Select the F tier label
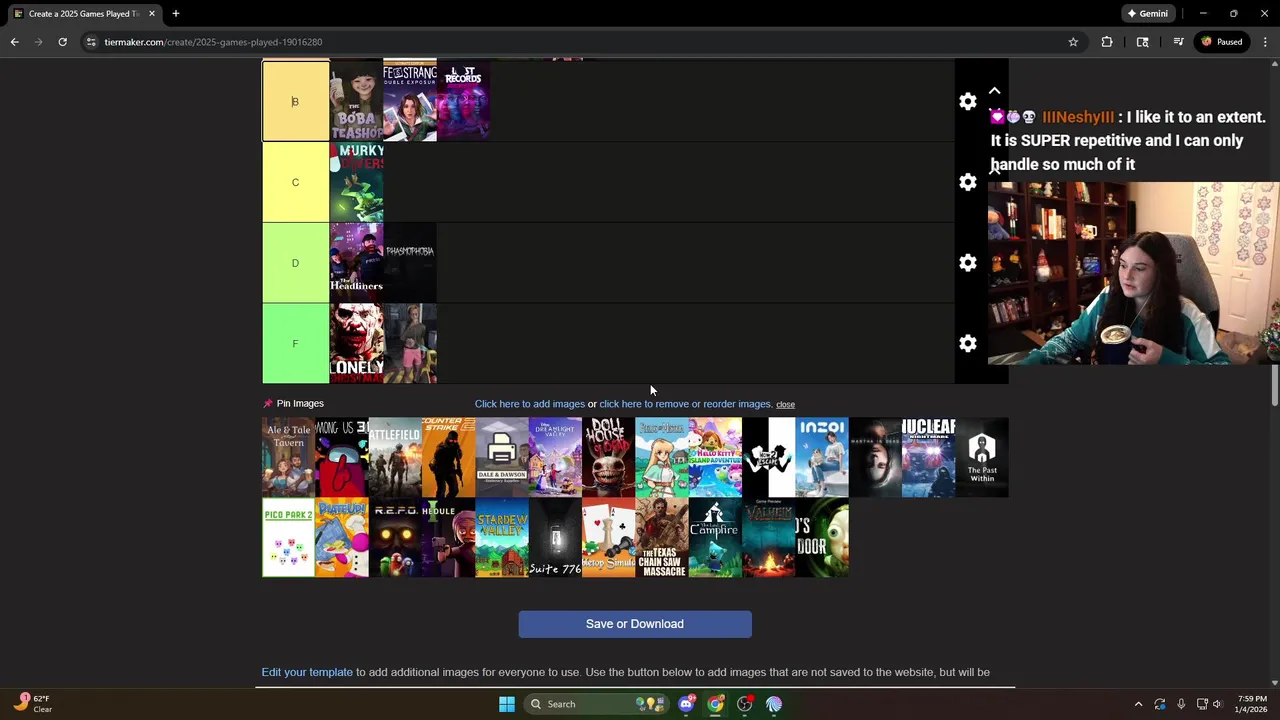Screen dimensions: 1280x720 (x=295, y=344)
